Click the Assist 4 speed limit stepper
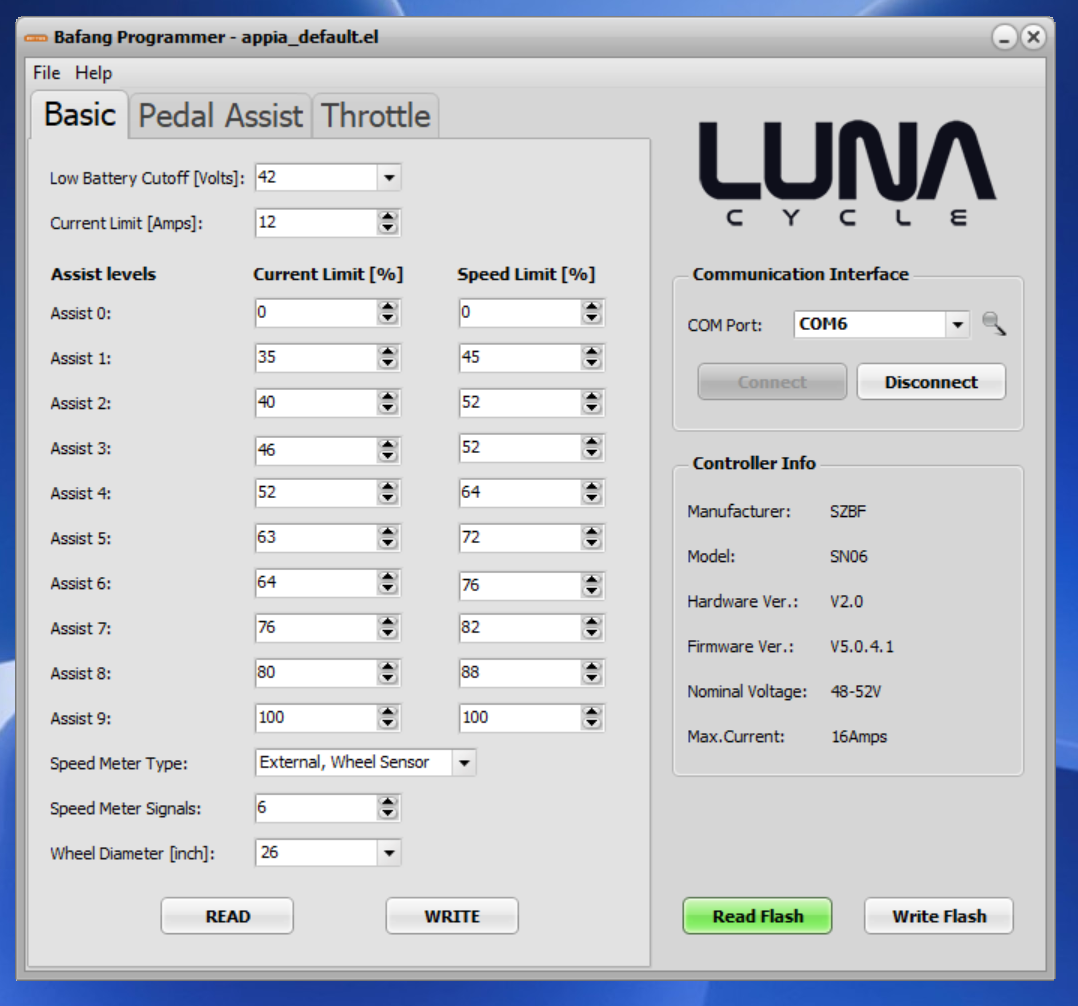The width and height of the screenshot is (1078, 1006). 592,492
